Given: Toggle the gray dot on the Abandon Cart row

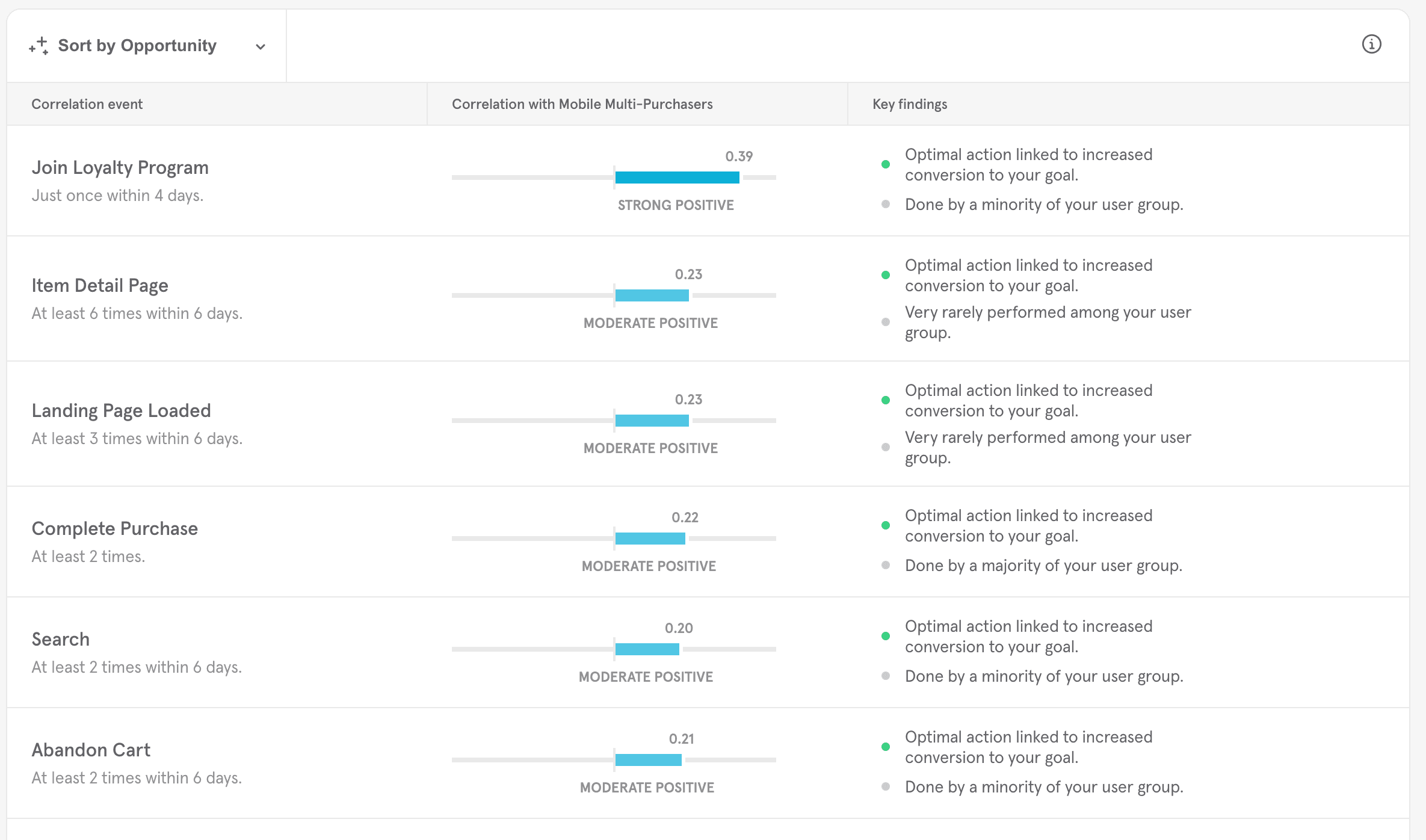Looking at the screenshot, I should tap(886, 786).
